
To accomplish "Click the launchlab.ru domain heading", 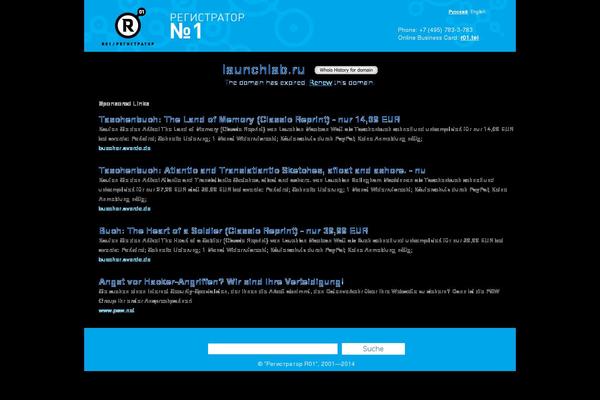I will (264, 70).
